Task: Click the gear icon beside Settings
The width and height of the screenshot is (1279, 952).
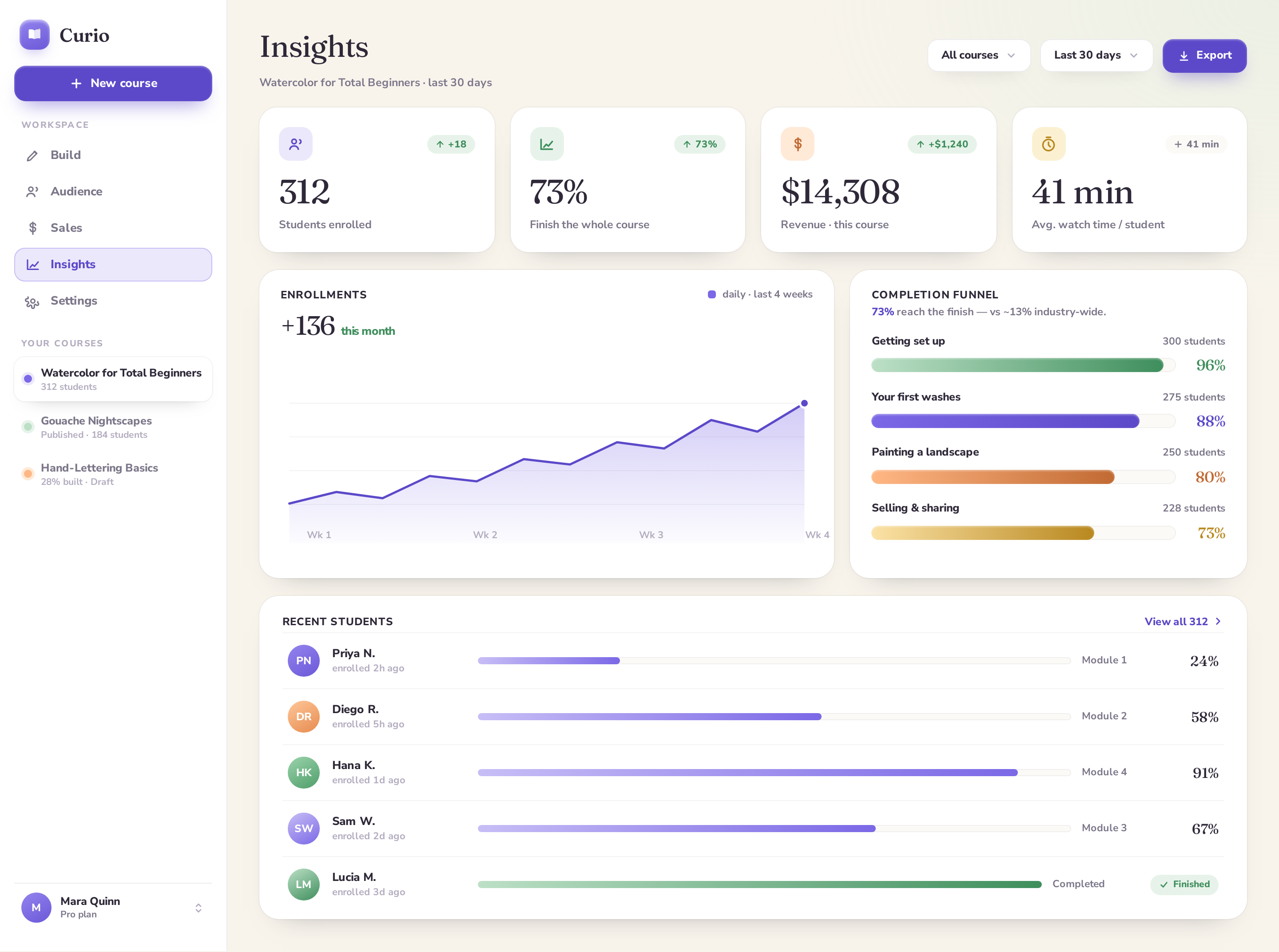Action: click(32, 301)
